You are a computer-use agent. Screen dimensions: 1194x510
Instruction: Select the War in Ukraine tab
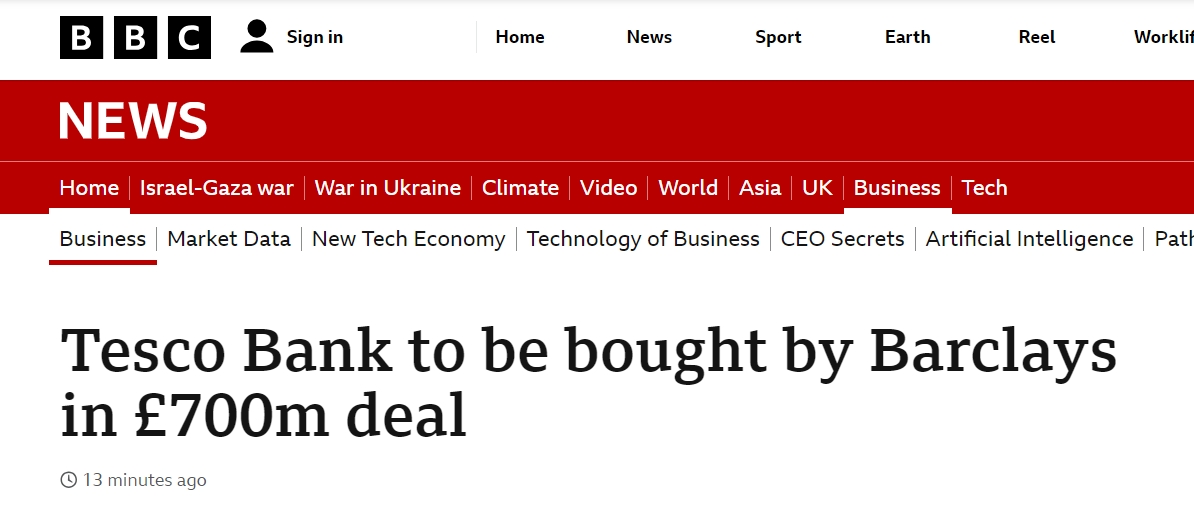tap(388, 188)
